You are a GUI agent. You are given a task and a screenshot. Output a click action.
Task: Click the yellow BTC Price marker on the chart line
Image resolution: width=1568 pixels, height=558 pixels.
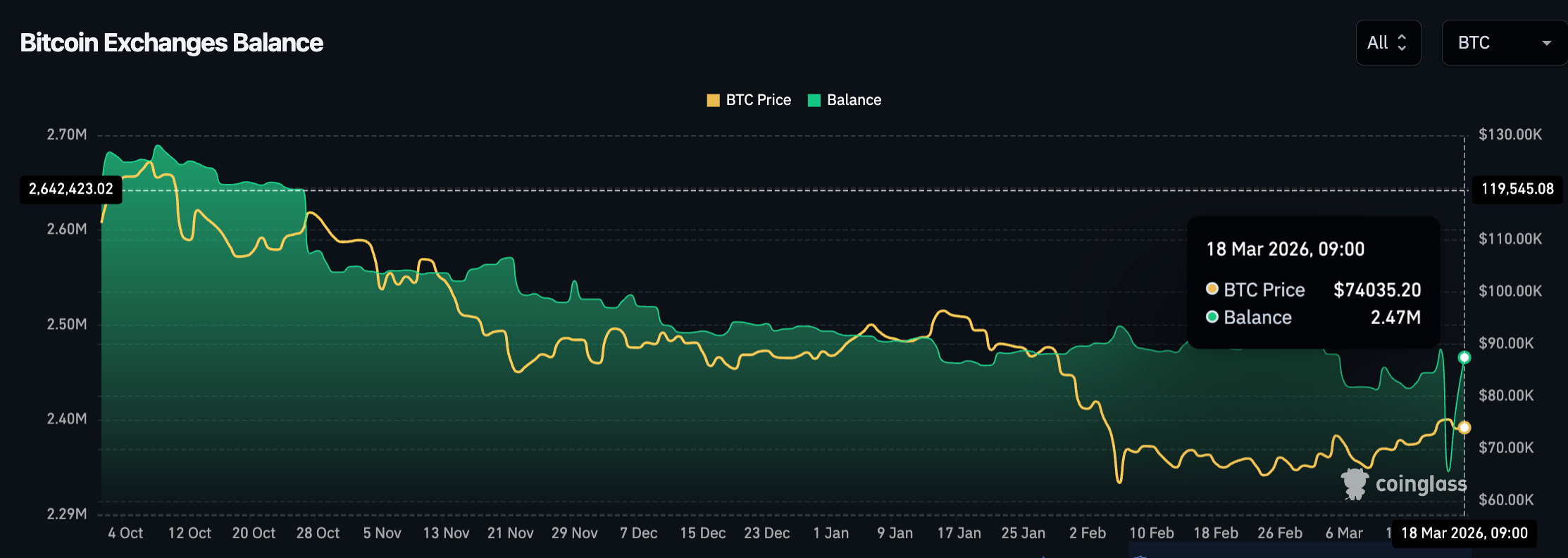point(1464,428)
